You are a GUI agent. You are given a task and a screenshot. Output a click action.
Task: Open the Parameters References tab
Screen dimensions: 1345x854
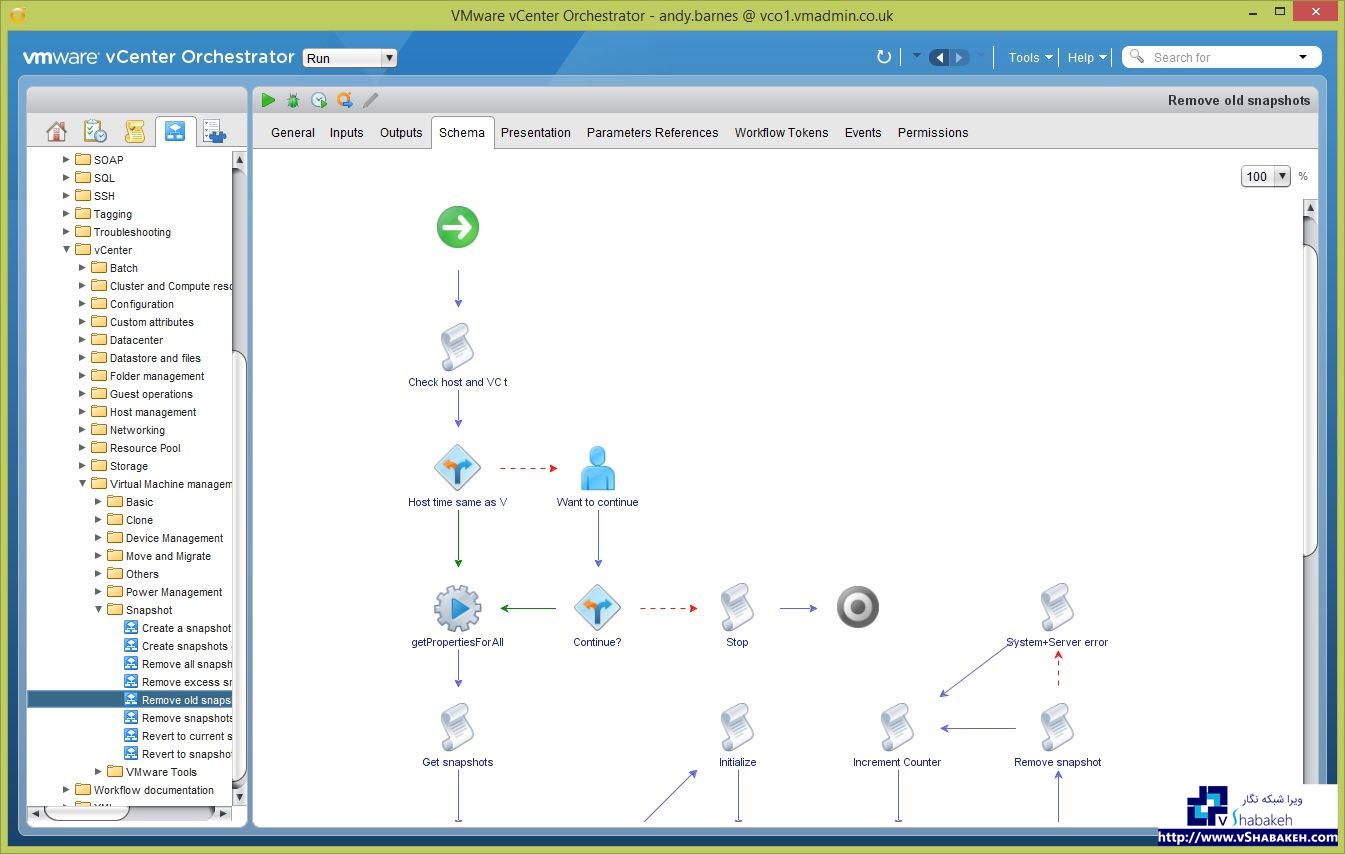(653, 132)
